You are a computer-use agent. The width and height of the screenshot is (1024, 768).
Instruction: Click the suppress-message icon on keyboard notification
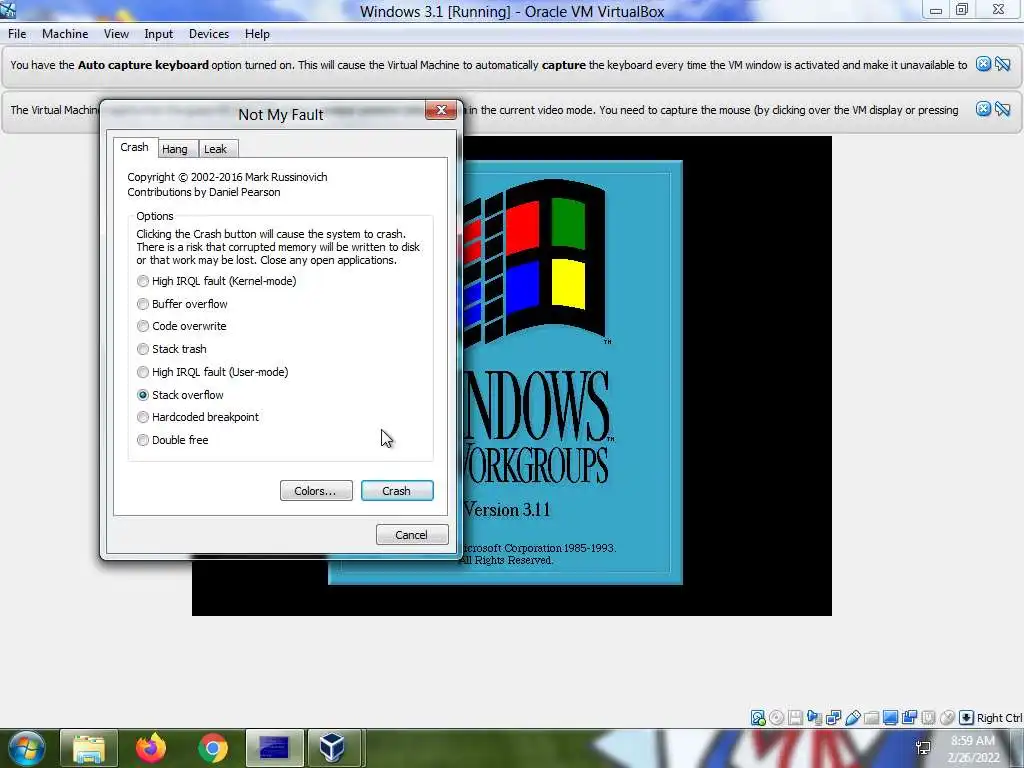click(x=1002, y=64)
